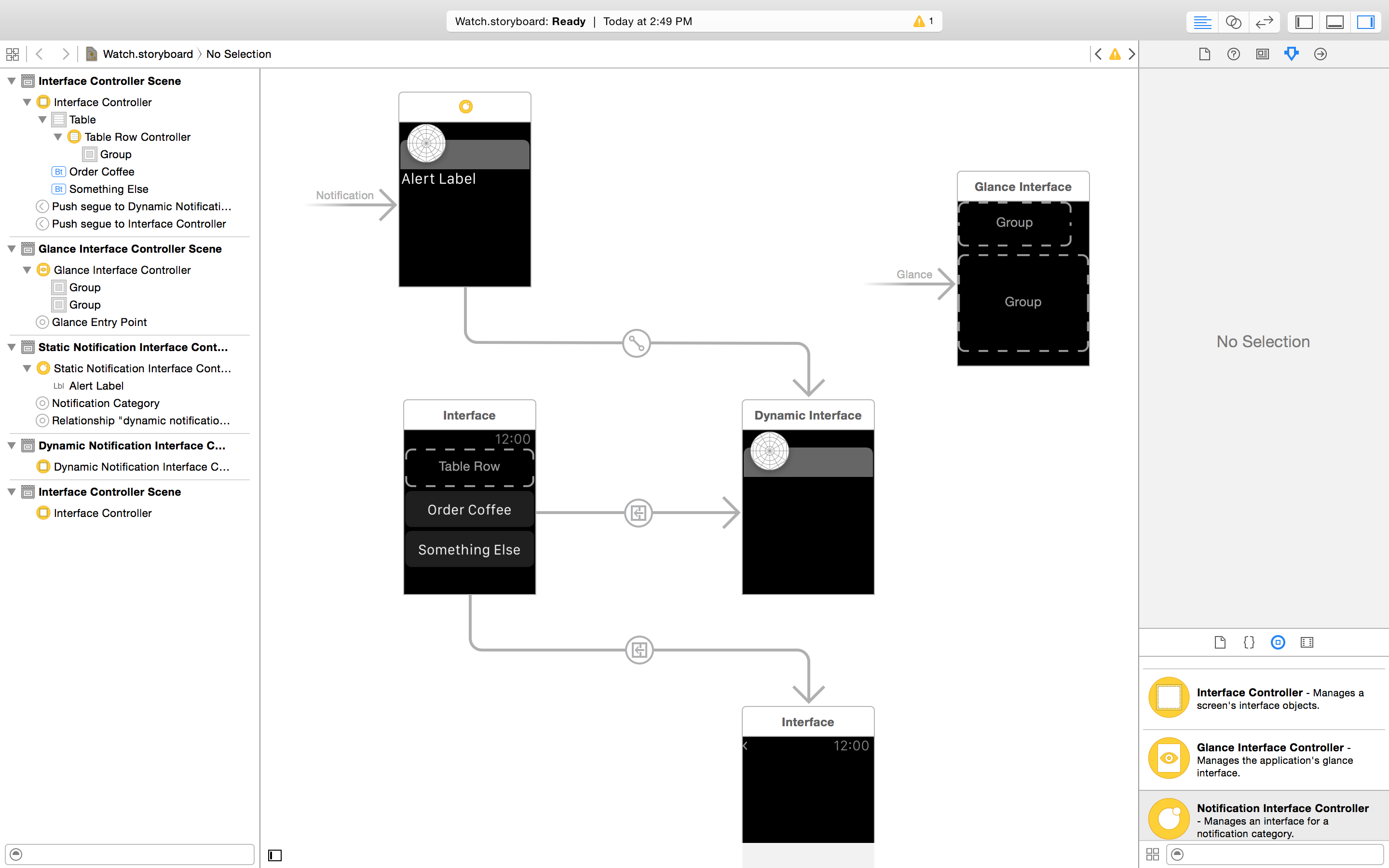The image size is (1389, 868).
Task: Go forward in editor history
Action: [x=66, y=54]
